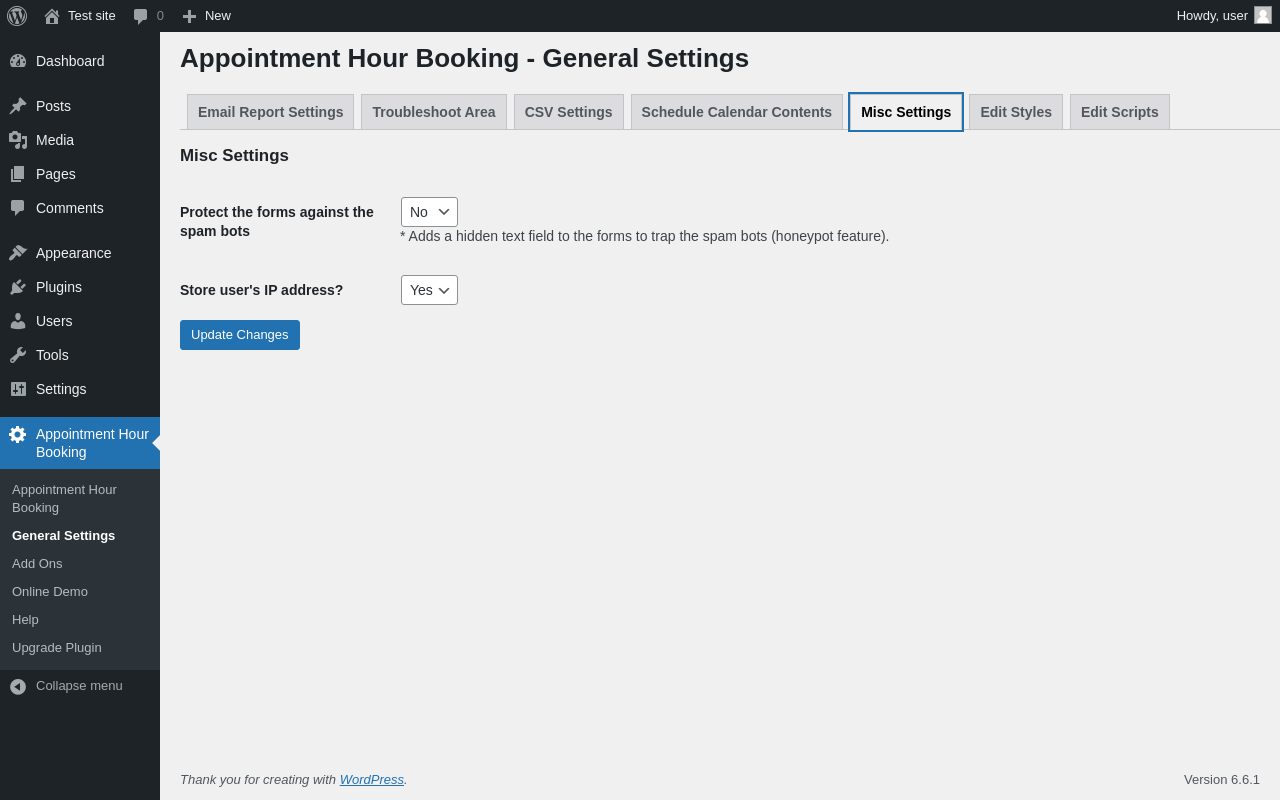Open the CSV Settings tab
Screen dimensions: 1280x800
pyautogui.click(x=568, y=112)
